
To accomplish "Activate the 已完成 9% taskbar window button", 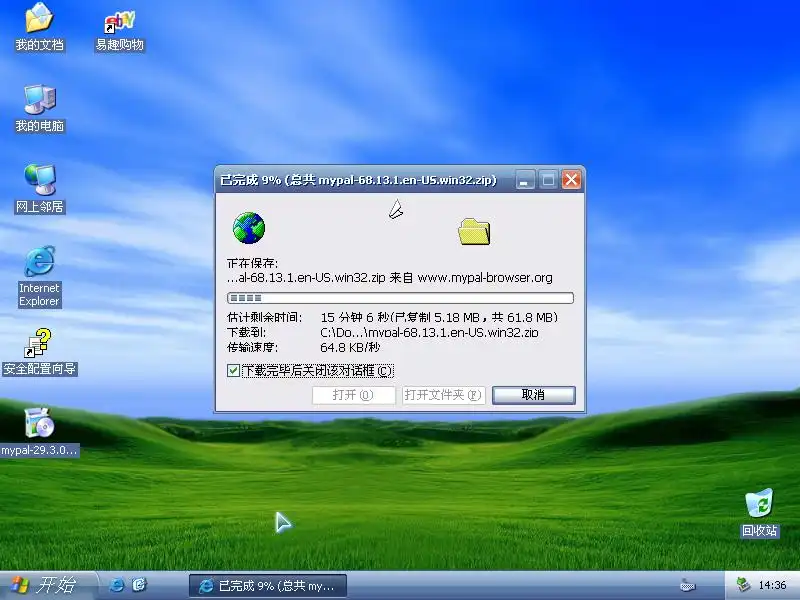I will [x=268, y=586].
